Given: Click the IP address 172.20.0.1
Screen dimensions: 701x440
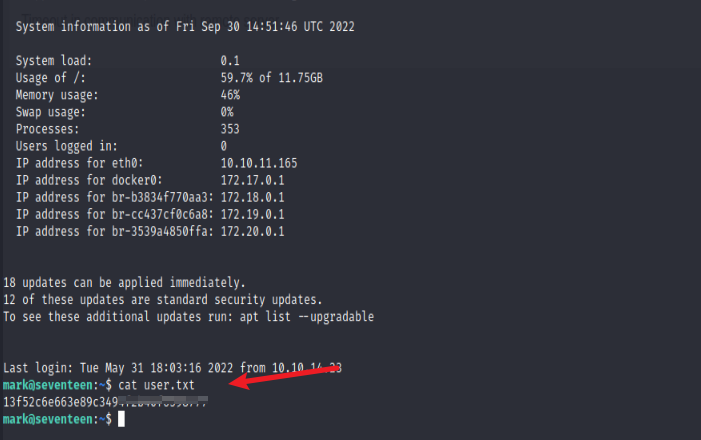Looking at the screenshot, I should (252, 231).
